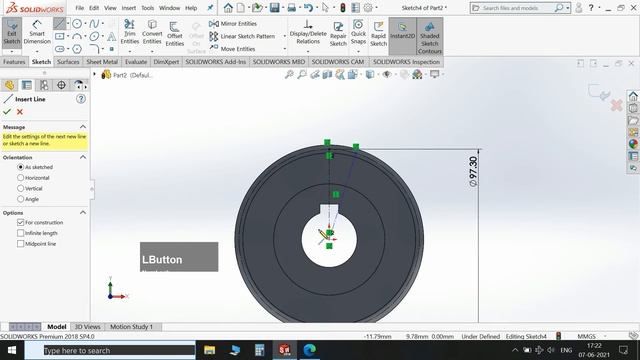Open the Tools menu
Viewport: 640px width, 360px height.
tap(147, 8)
